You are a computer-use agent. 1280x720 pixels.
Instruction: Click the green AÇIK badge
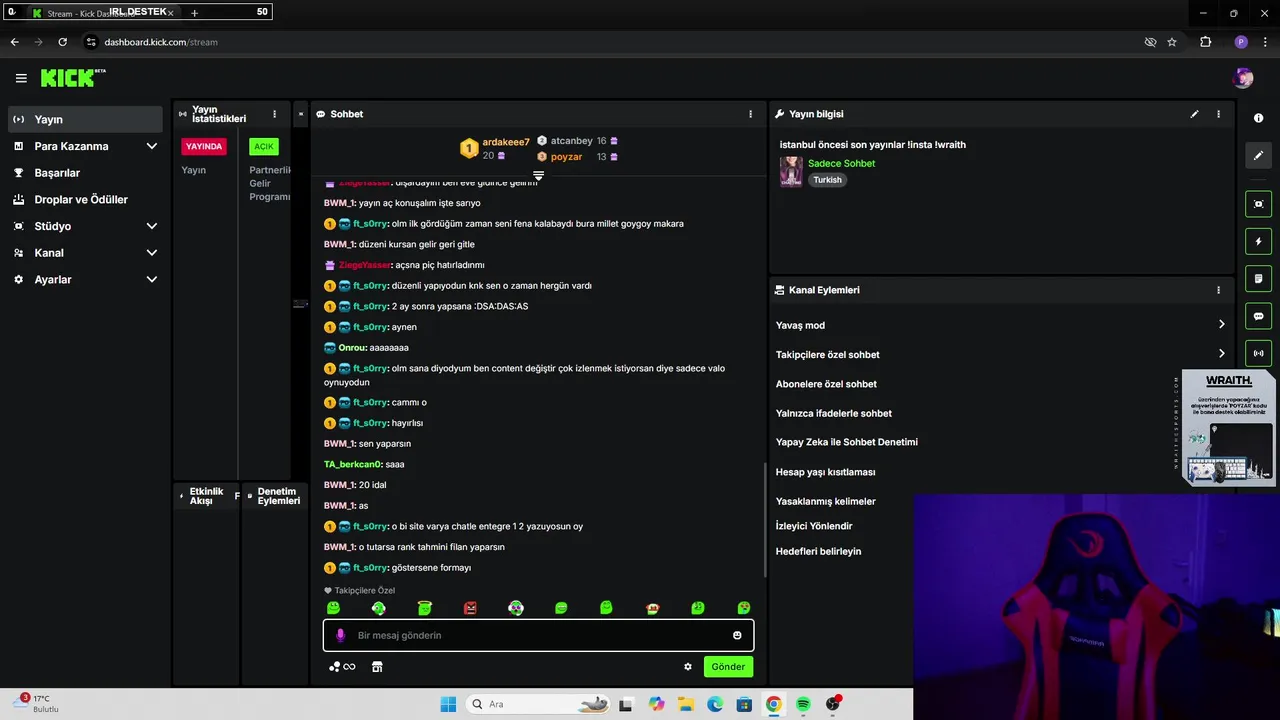(264, 146)
